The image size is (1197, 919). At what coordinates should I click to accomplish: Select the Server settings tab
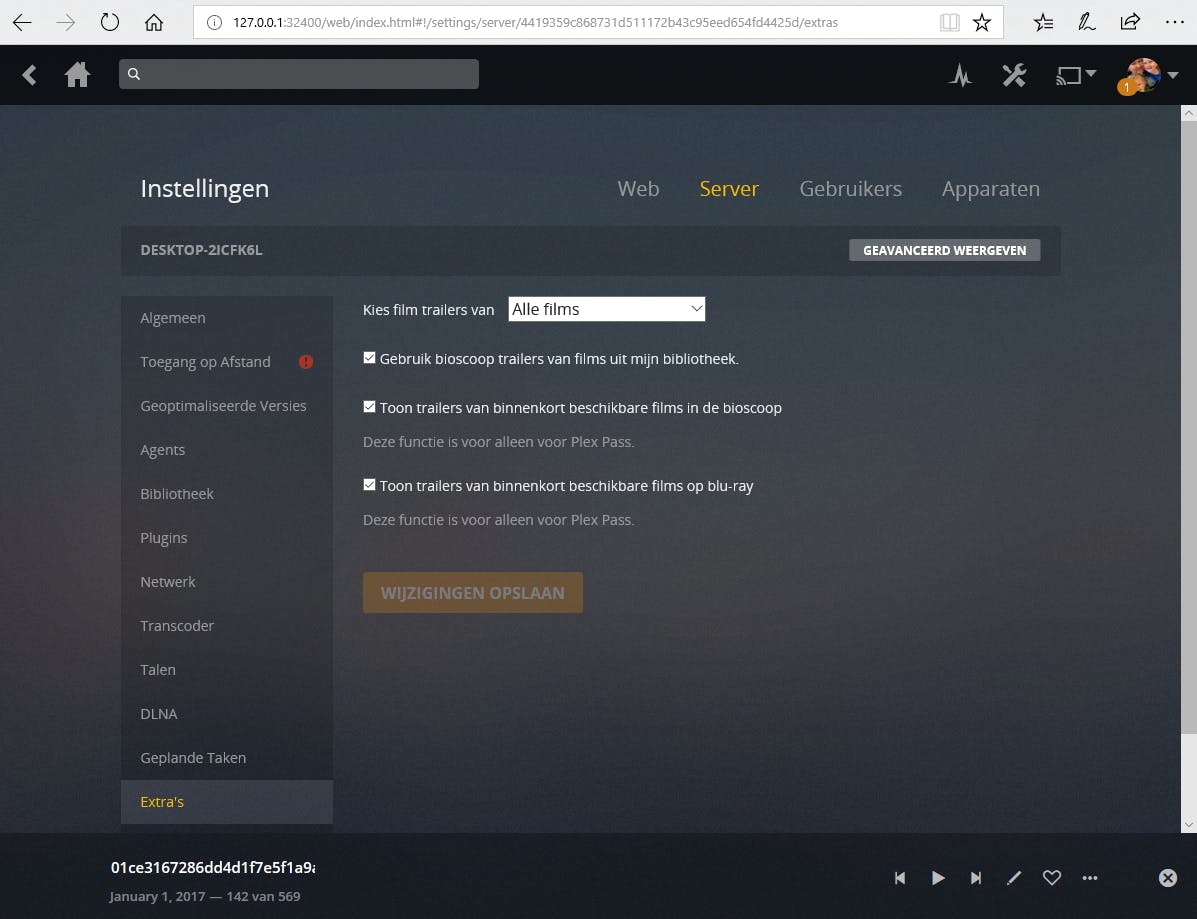[729, 189]
